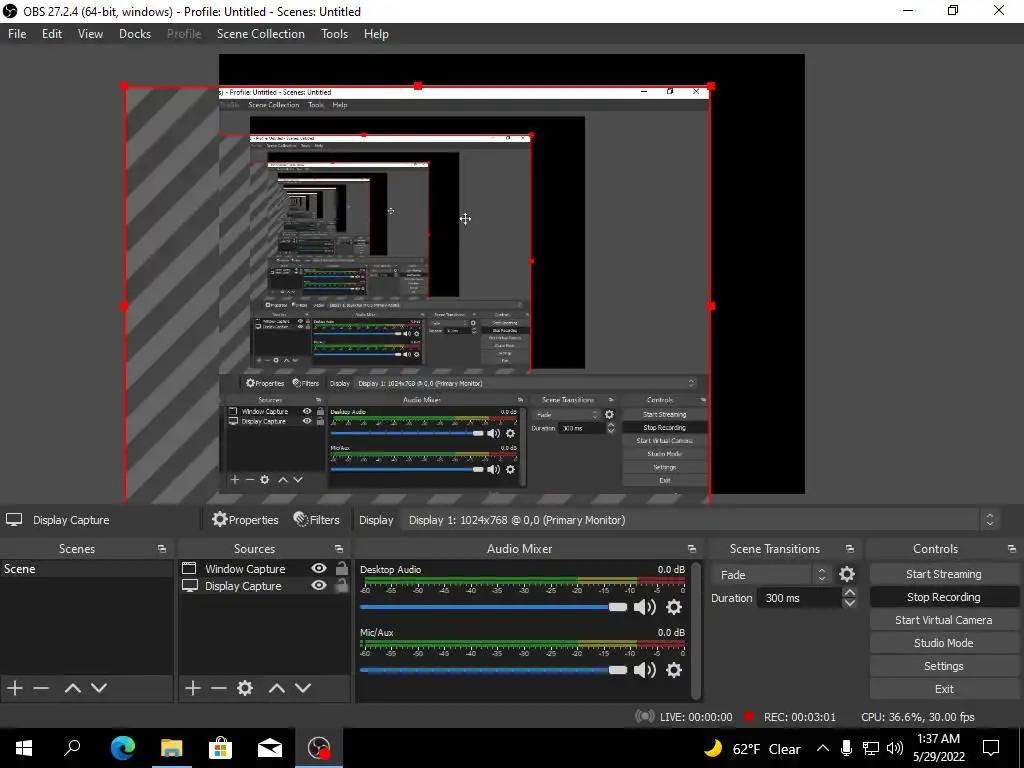
Task: Open the Edit menu
Action: coord(52,34)
